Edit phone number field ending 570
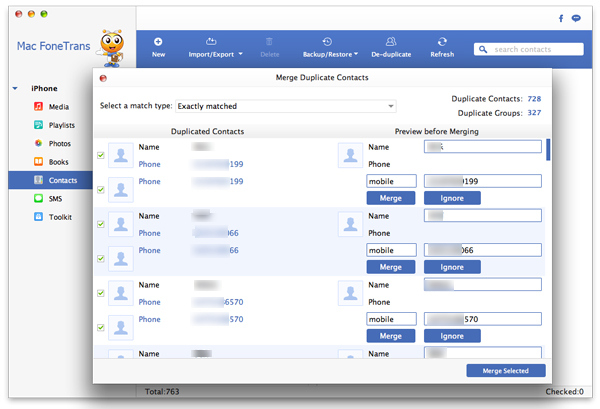 (483, 319)
